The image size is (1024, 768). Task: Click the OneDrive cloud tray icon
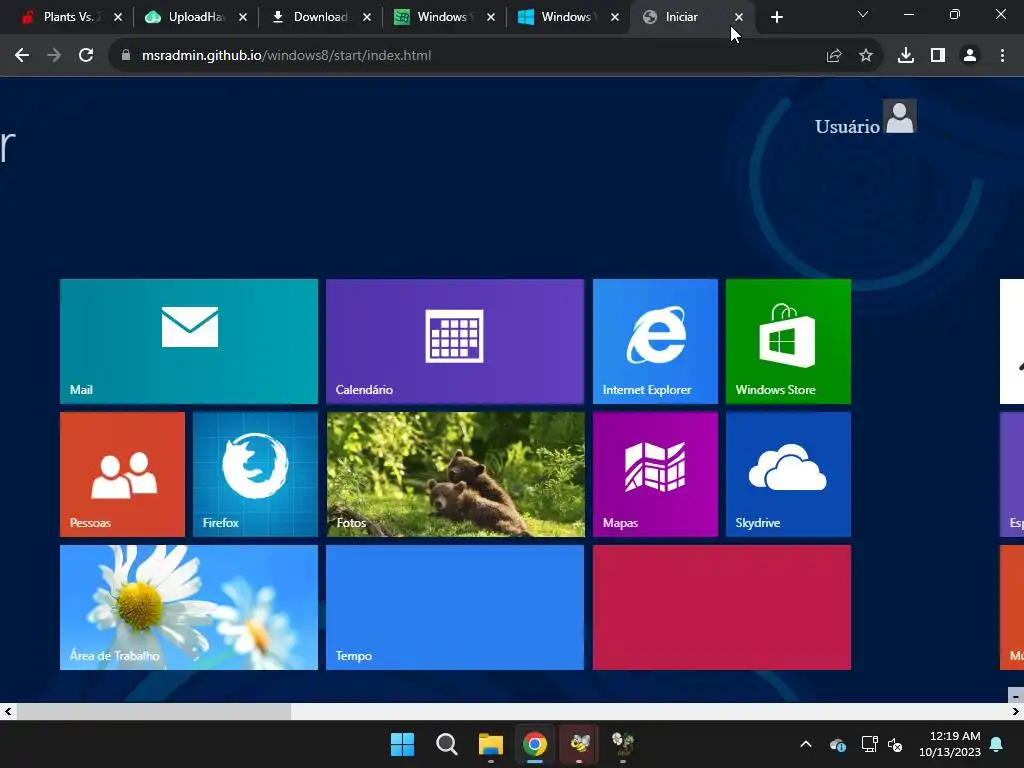(x=838, y=744)
